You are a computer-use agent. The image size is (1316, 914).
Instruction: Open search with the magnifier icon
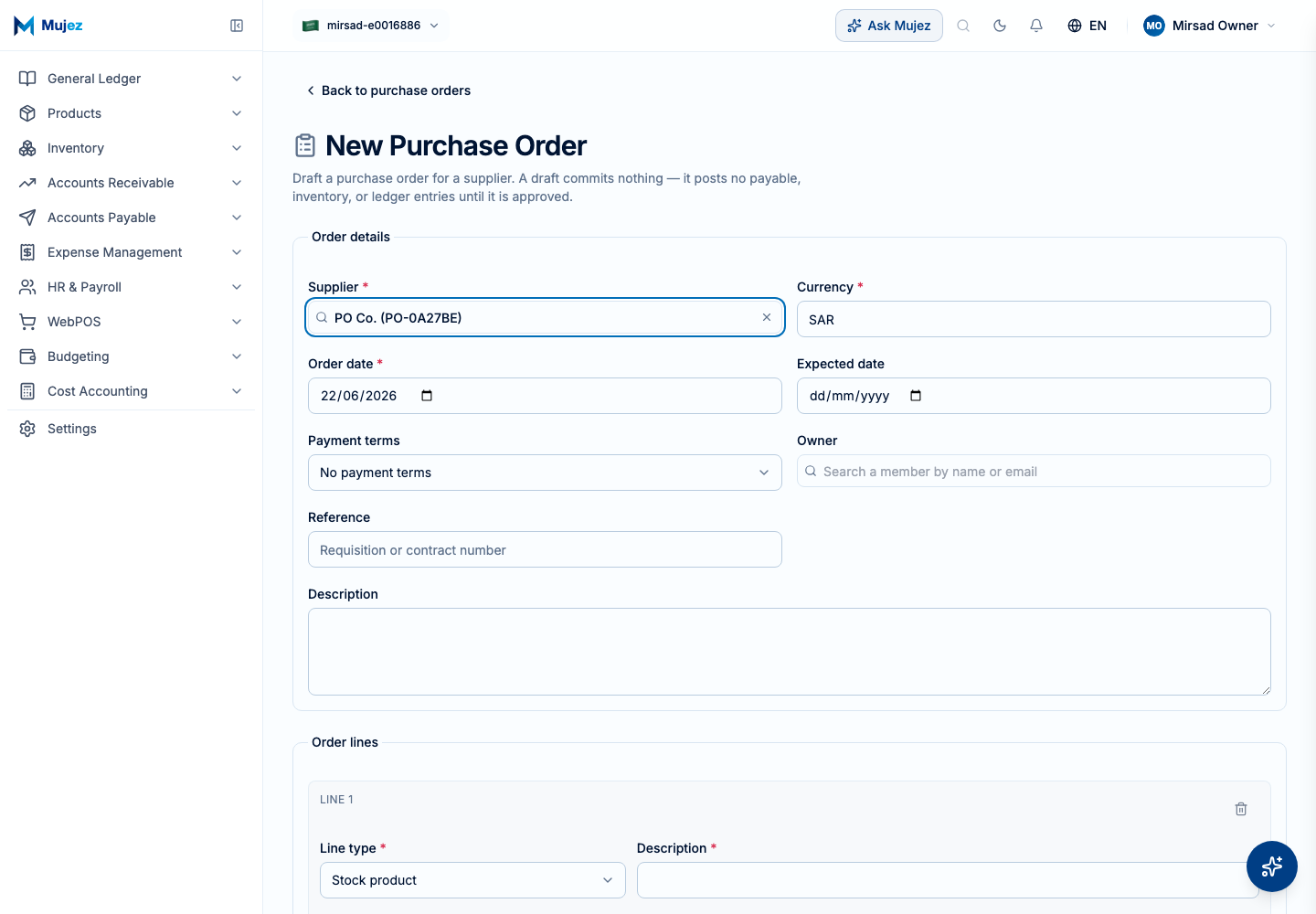point(963,26)
